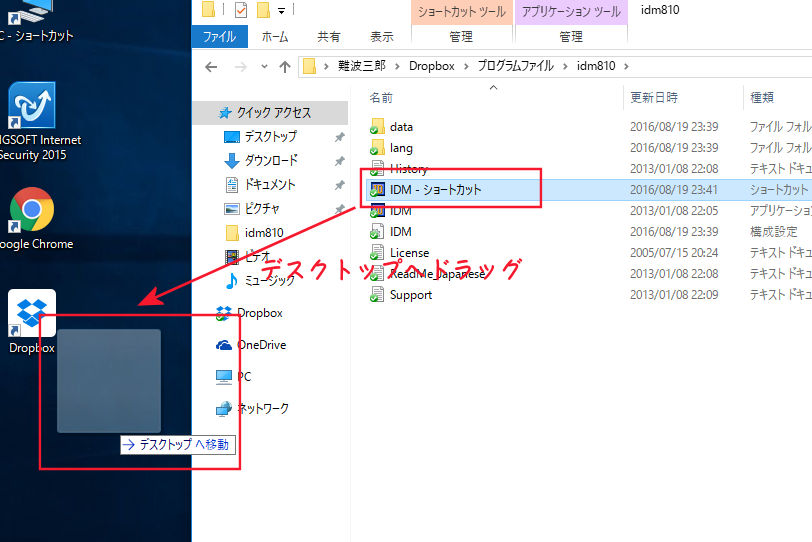Click the PC monitor icon in navigation pane
The width and height of the screenshot is (812, 542).
(x=224, y=377)
